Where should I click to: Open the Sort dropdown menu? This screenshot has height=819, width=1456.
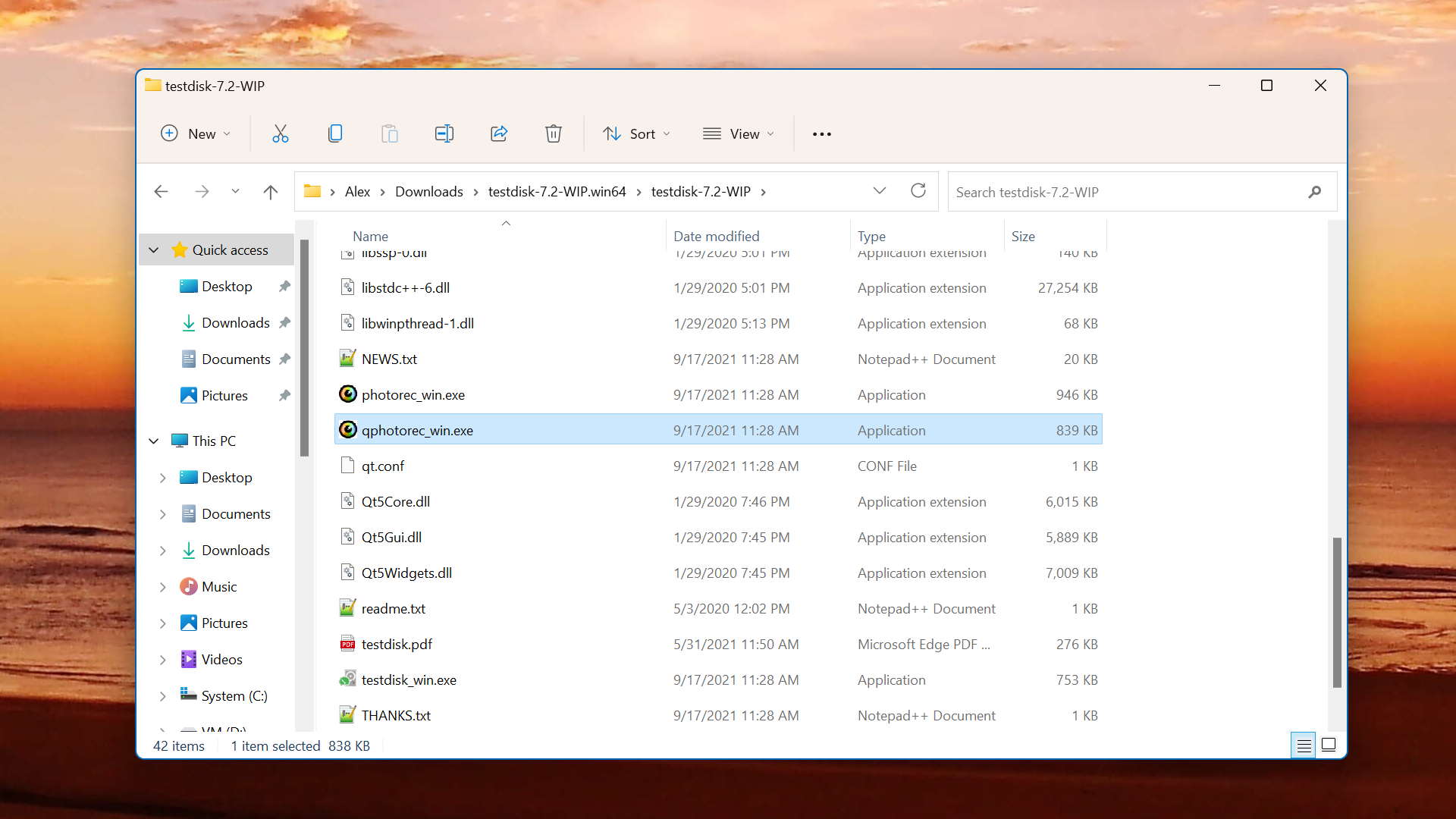pyautogui.click(x=636, y=134)
